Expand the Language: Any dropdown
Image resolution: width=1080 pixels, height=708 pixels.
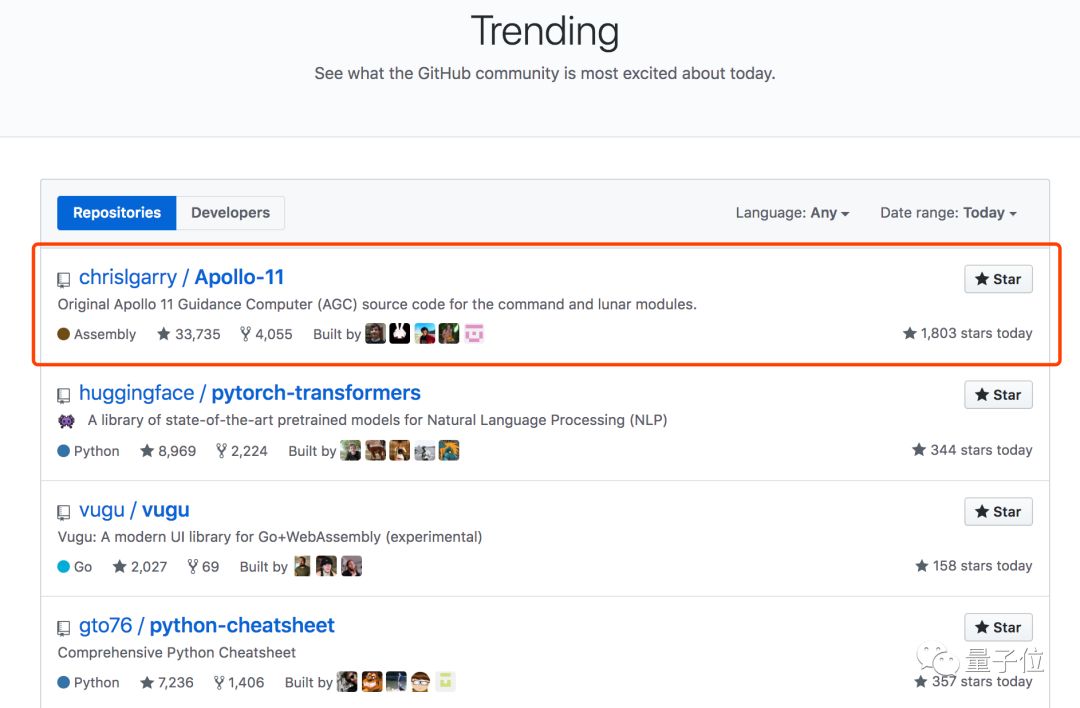click(x=792, y=213)
